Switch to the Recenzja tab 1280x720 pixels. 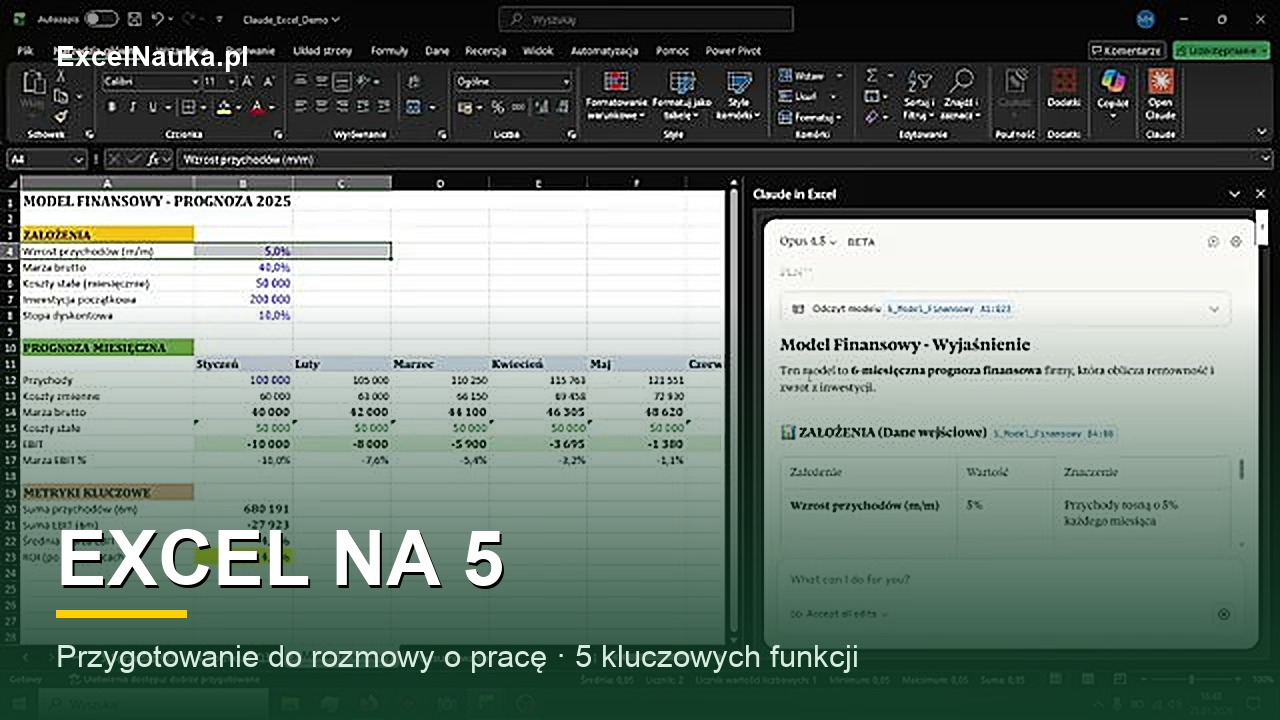point(486,50)
